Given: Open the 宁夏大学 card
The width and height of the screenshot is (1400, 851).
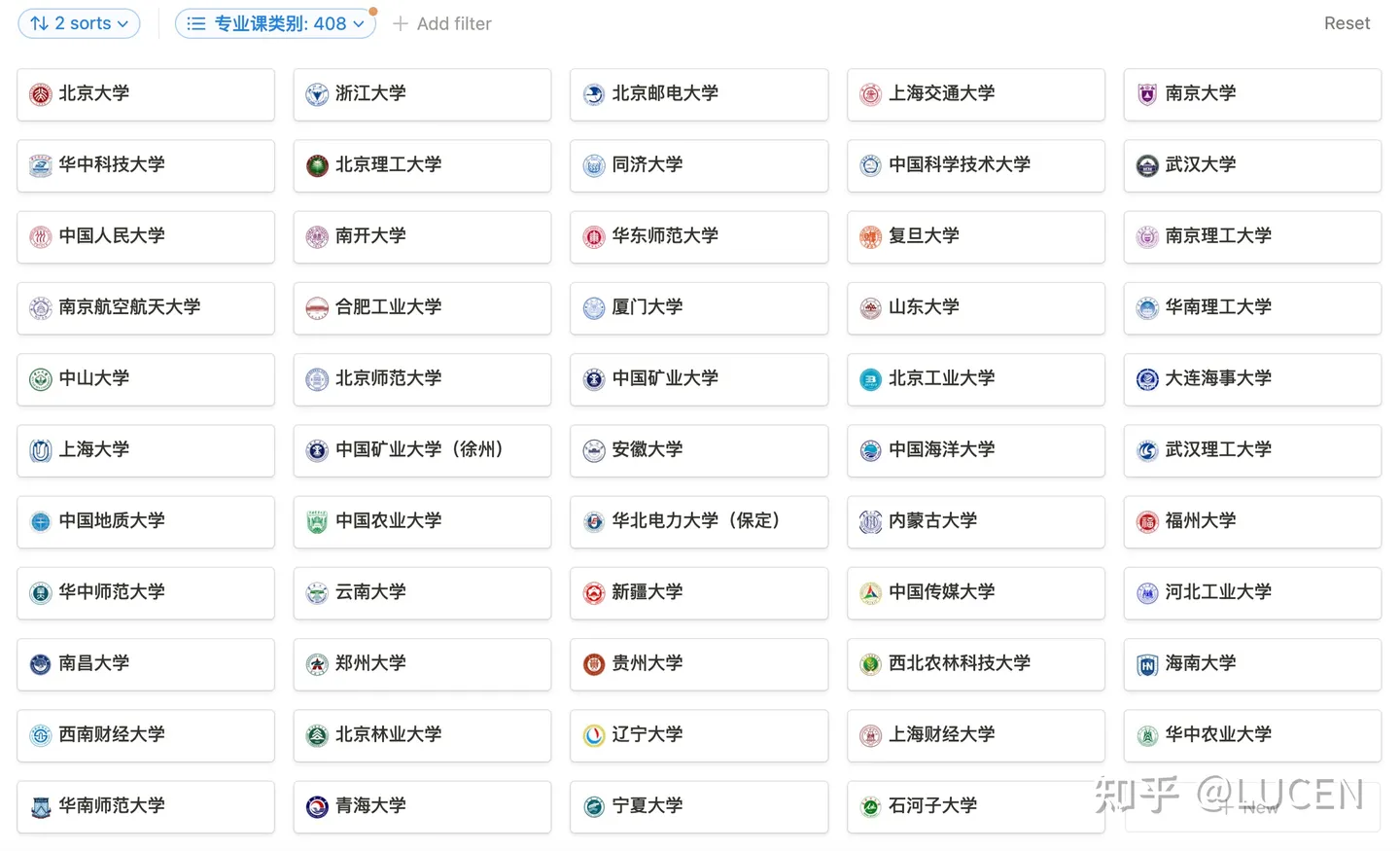Looking at the screenshot, I should click(x=699, y=806).
